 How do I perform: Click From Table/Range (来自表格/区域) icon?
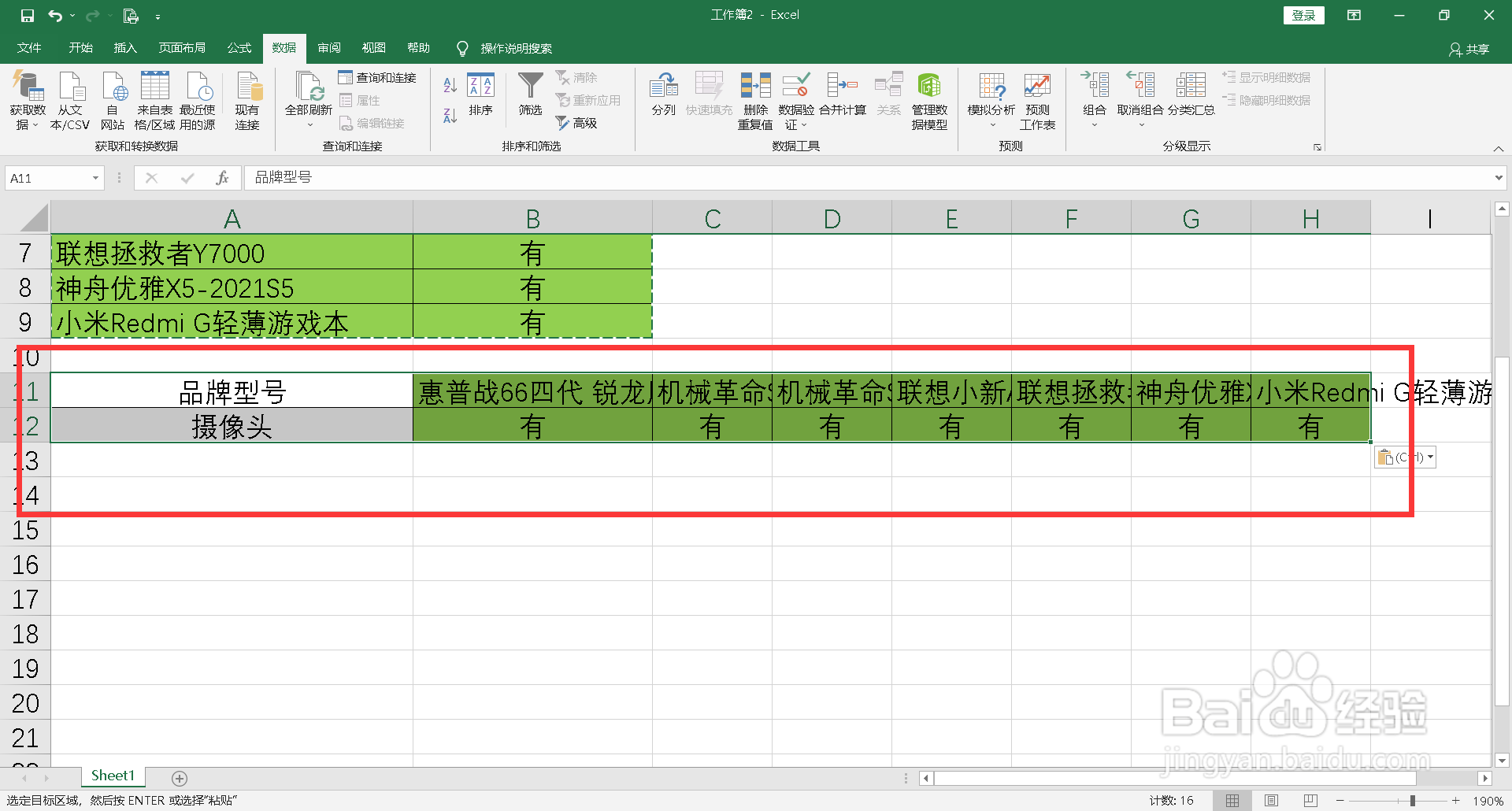click(154, 101)
